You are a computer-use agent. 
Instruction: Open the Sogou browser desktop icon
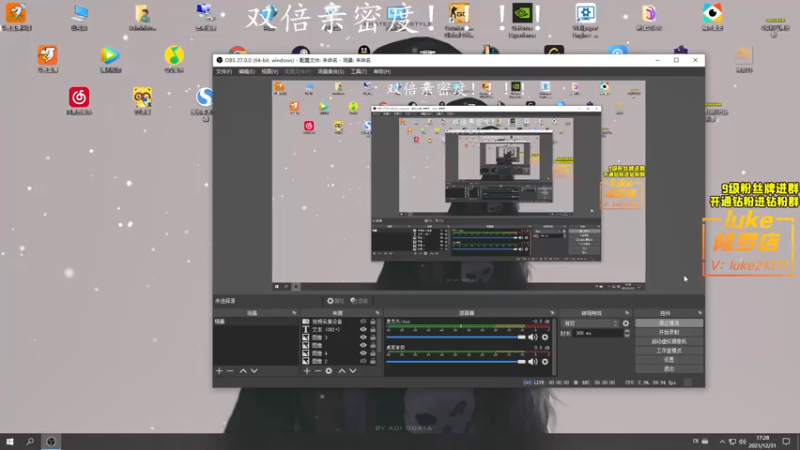coord(205,102)
